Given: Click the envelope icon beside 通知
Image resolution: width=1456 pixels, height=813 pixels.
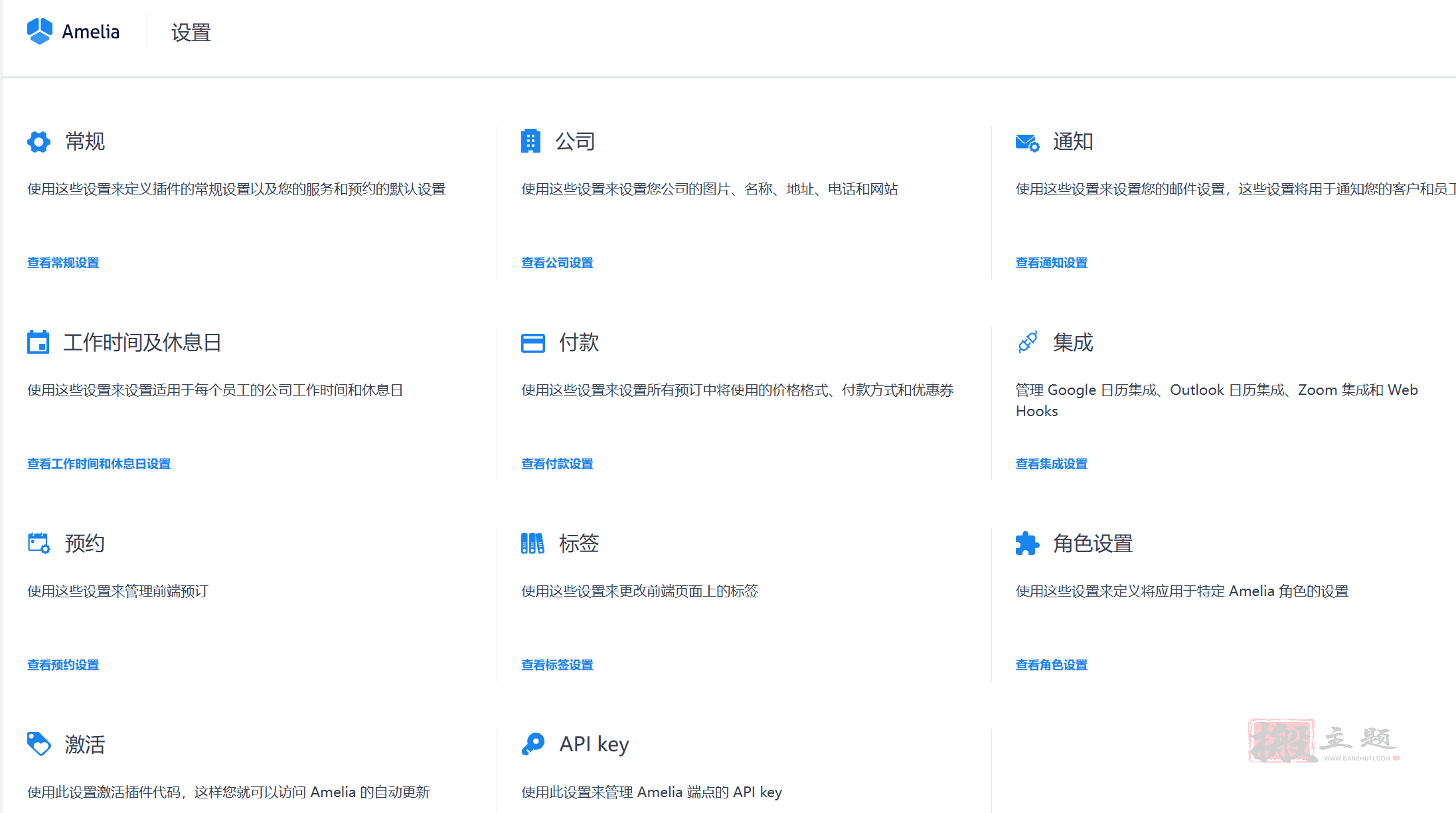Looking at the screenshot, I should pyautogui.click(x=1027, y=142).
